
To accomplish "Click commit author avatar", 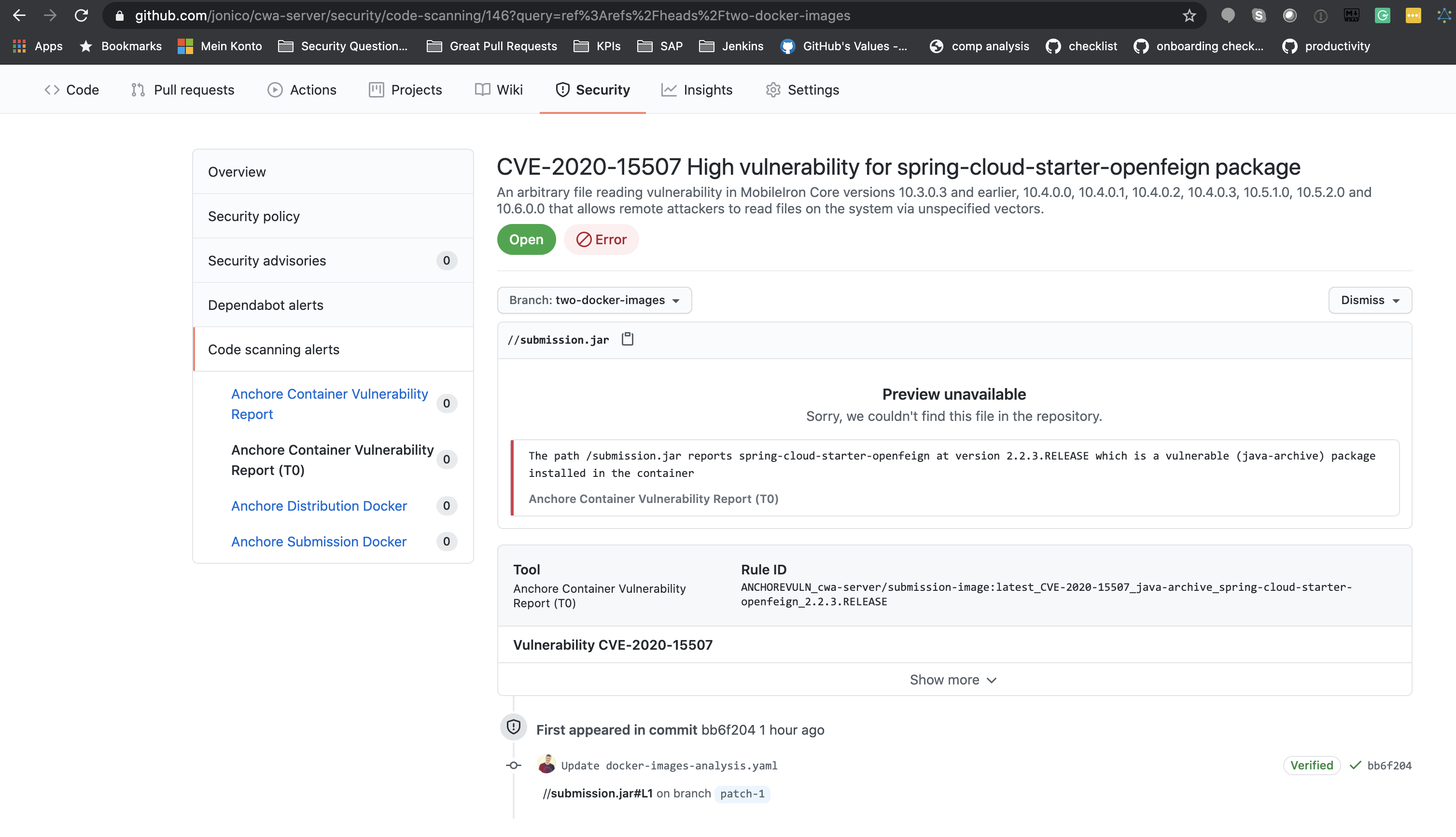I will point(546,765).
